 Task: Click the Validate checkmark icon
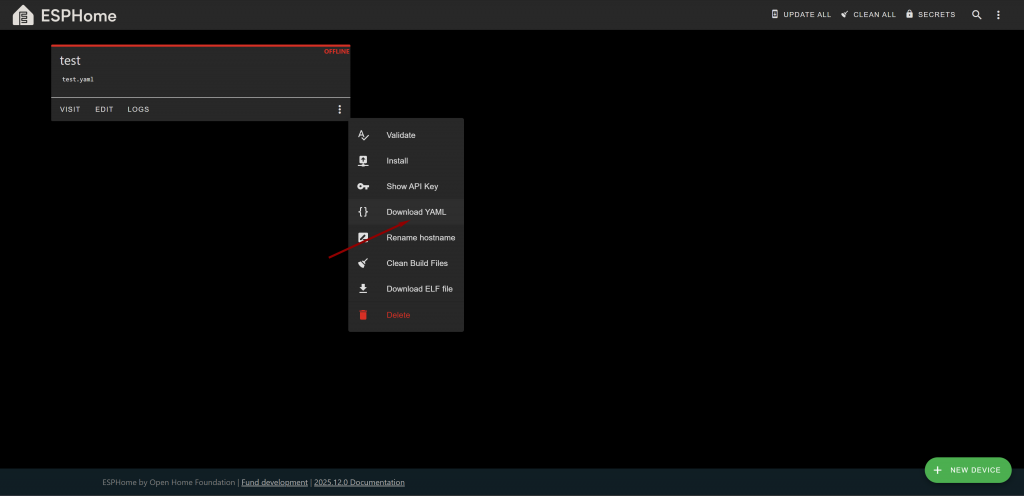(363, 135)
